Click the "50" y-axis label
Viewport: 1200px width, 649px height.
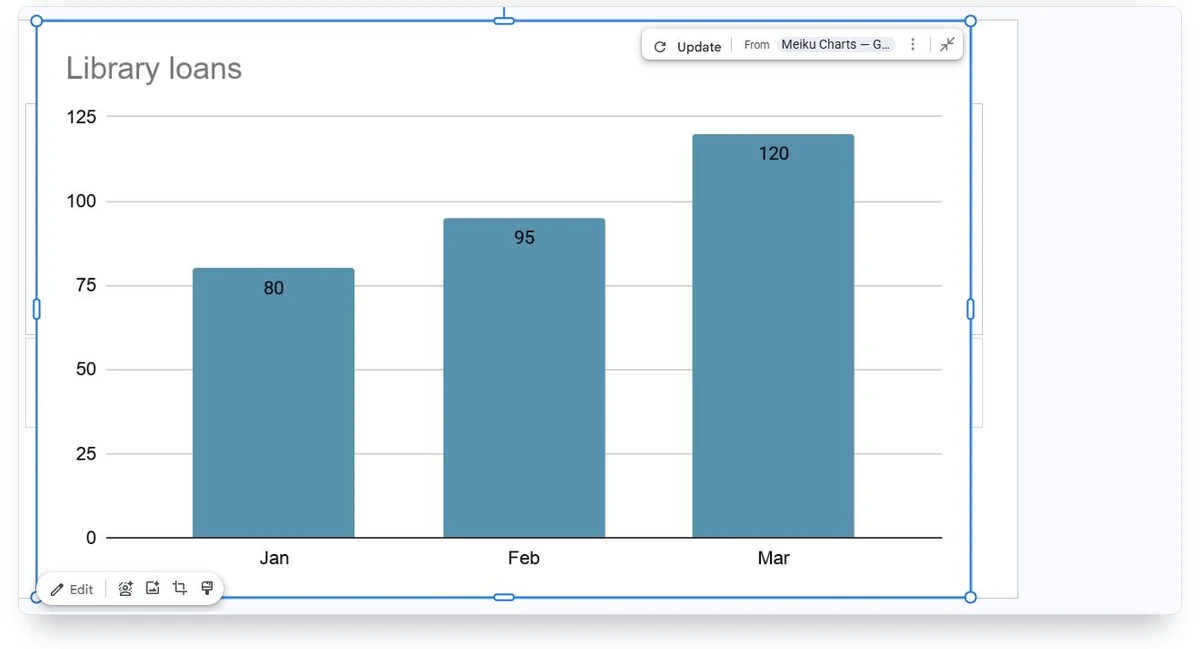point(86,369)
